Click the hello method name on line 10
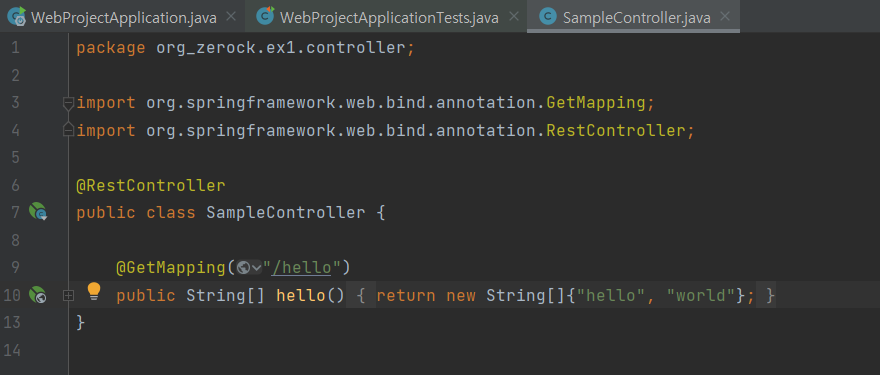The height and width of the screenshot is (375, 880). [300, 295]
